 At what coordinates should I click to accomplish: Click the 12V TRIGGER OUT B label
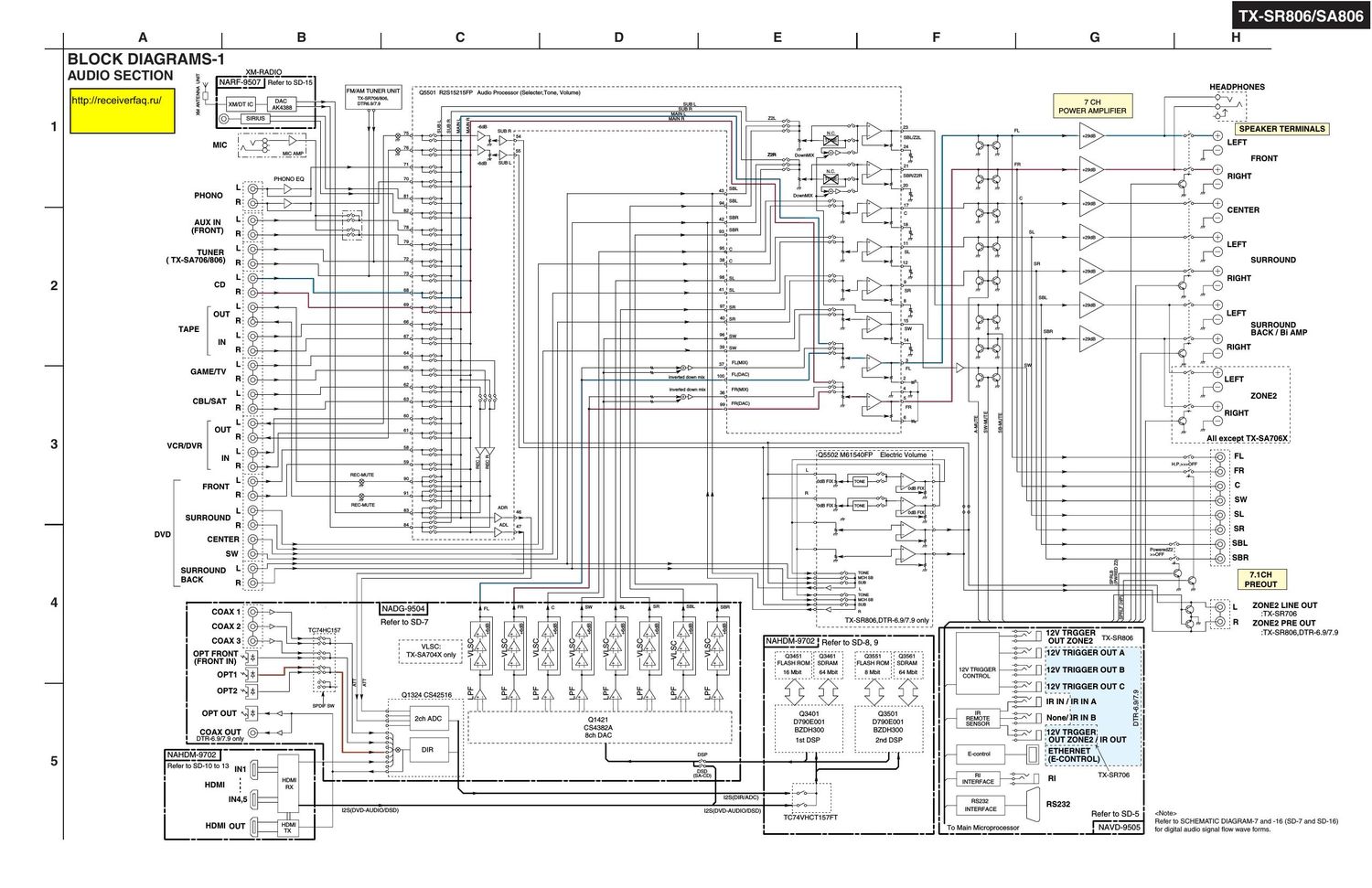(x=1086, y=669)
